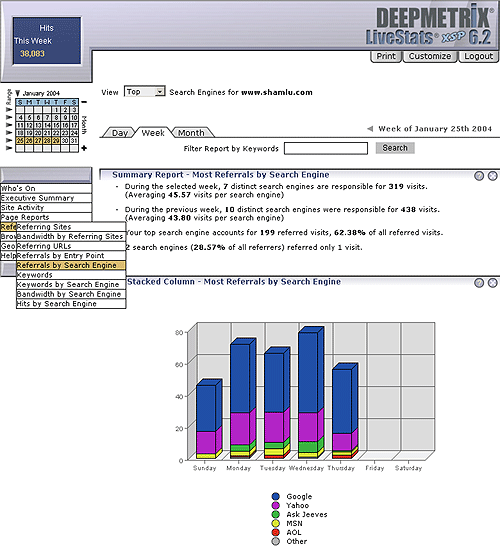Viewport: 500px width, 549px height.
Task: Open Page Reports in the sidebar
Action: pyautogui.click(x=46, y=217)
